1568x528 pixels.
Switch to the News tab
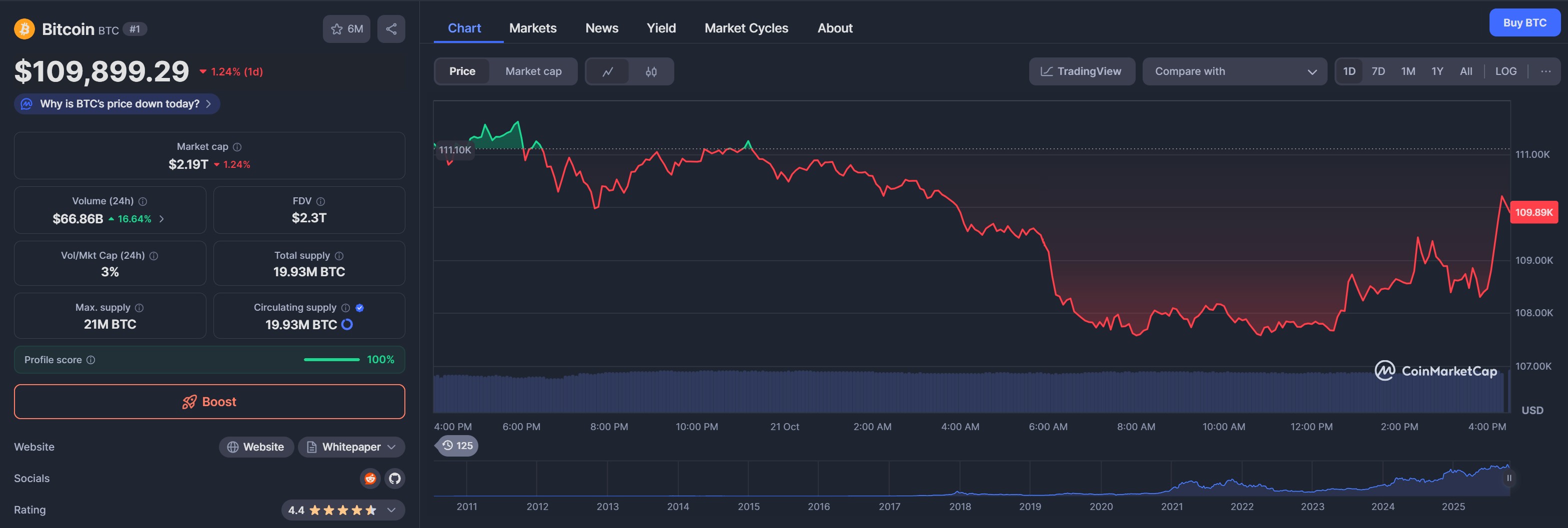tap(601, 28)
